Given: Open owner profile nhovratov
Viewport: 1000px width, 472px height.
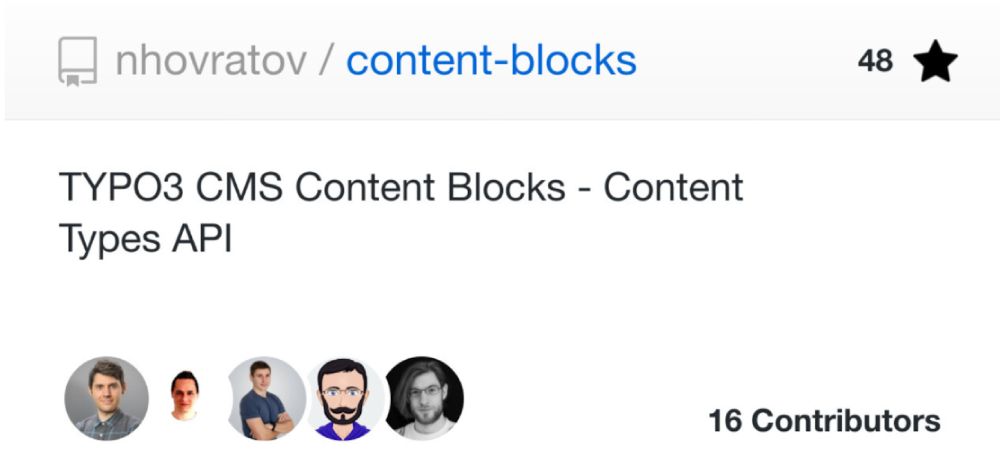Looking at the screenshot, I should coord(210,61).
